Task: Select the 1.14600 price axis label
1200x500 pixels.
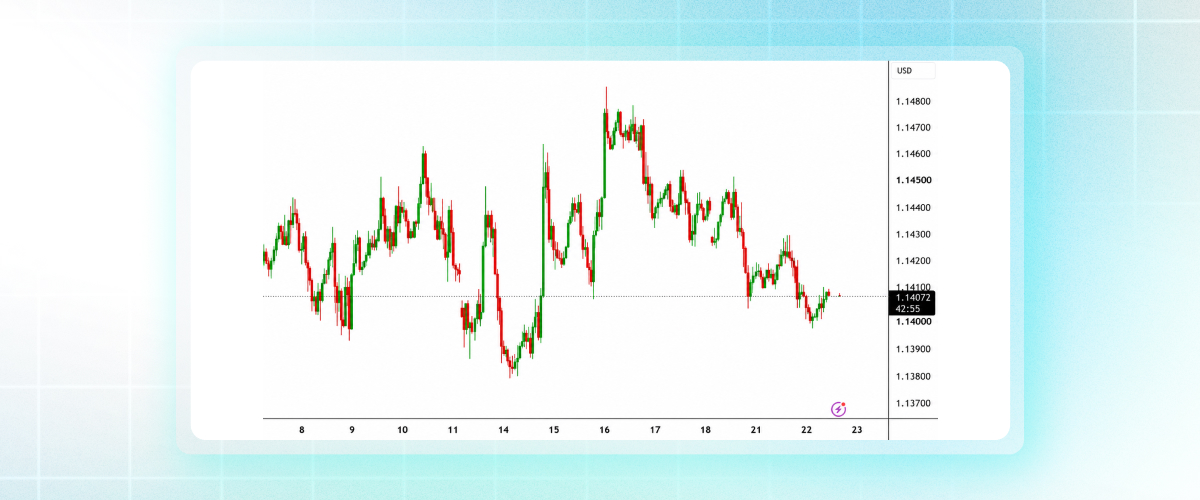Action: tap(914, 154)
